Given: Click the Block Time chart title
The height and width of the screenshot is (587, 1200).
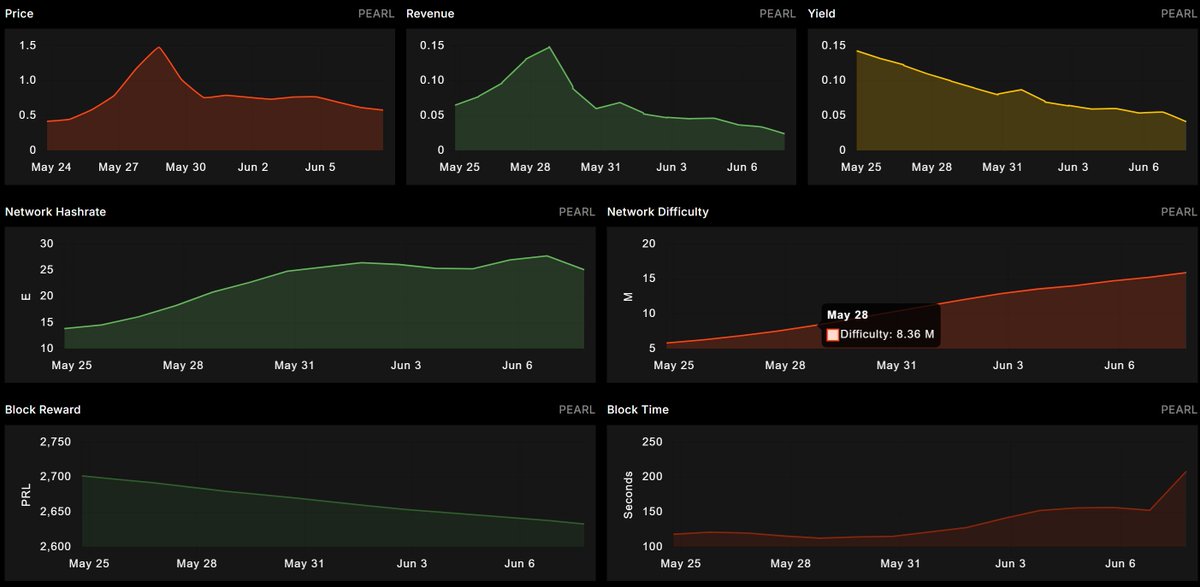Looking at the screenshot, I should (x=638, y=410).
